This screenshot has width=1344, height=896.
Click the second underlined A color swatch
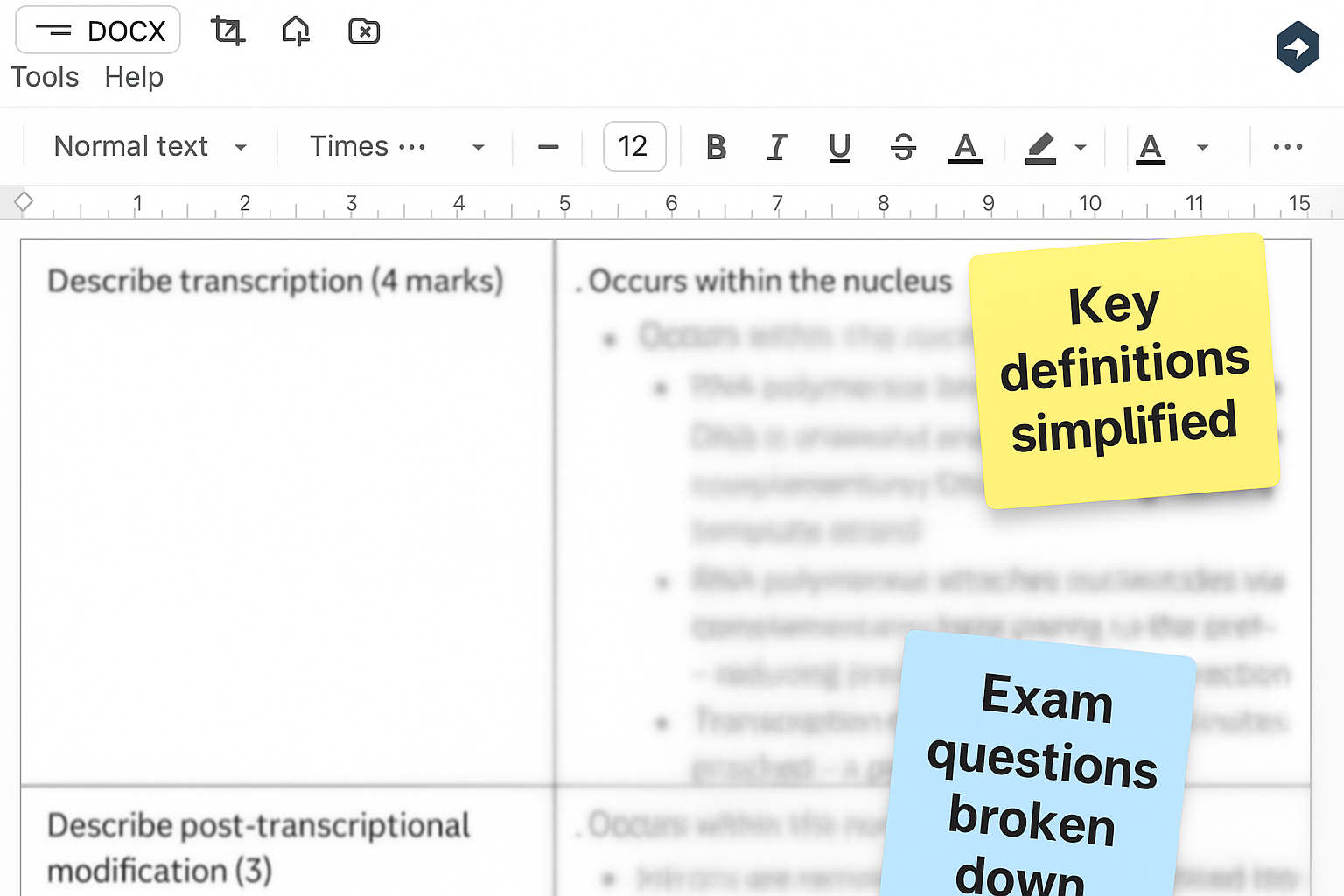click(x=1151, y=147)
